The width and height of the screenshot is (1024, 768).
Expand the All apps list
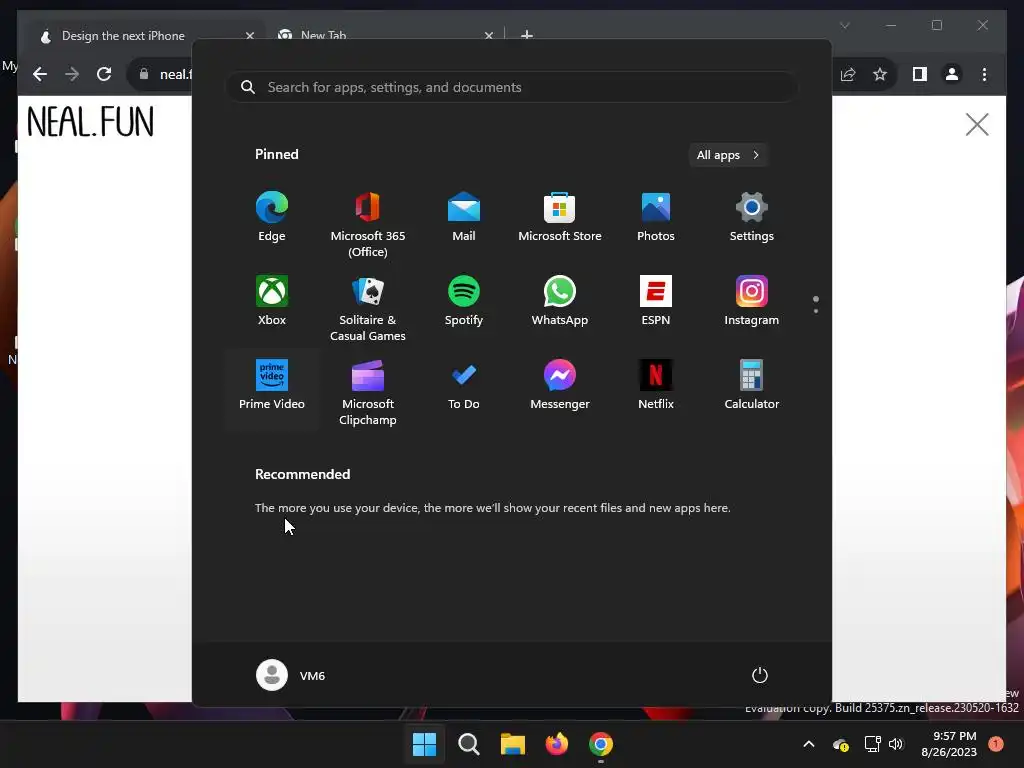click(728, 155)
